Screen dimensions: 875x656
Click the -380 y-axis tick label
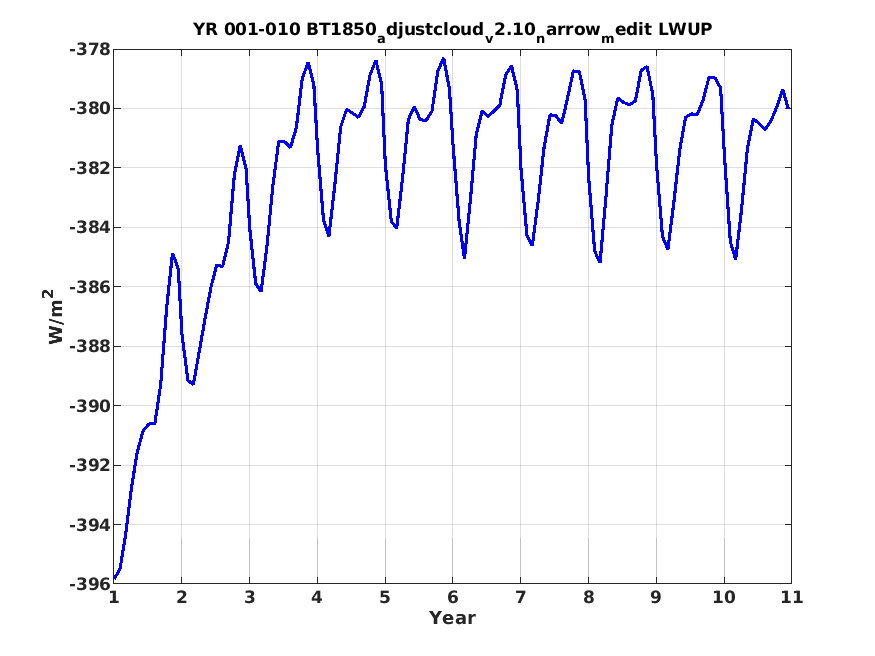pyautogui.click(x=90, y=108)
